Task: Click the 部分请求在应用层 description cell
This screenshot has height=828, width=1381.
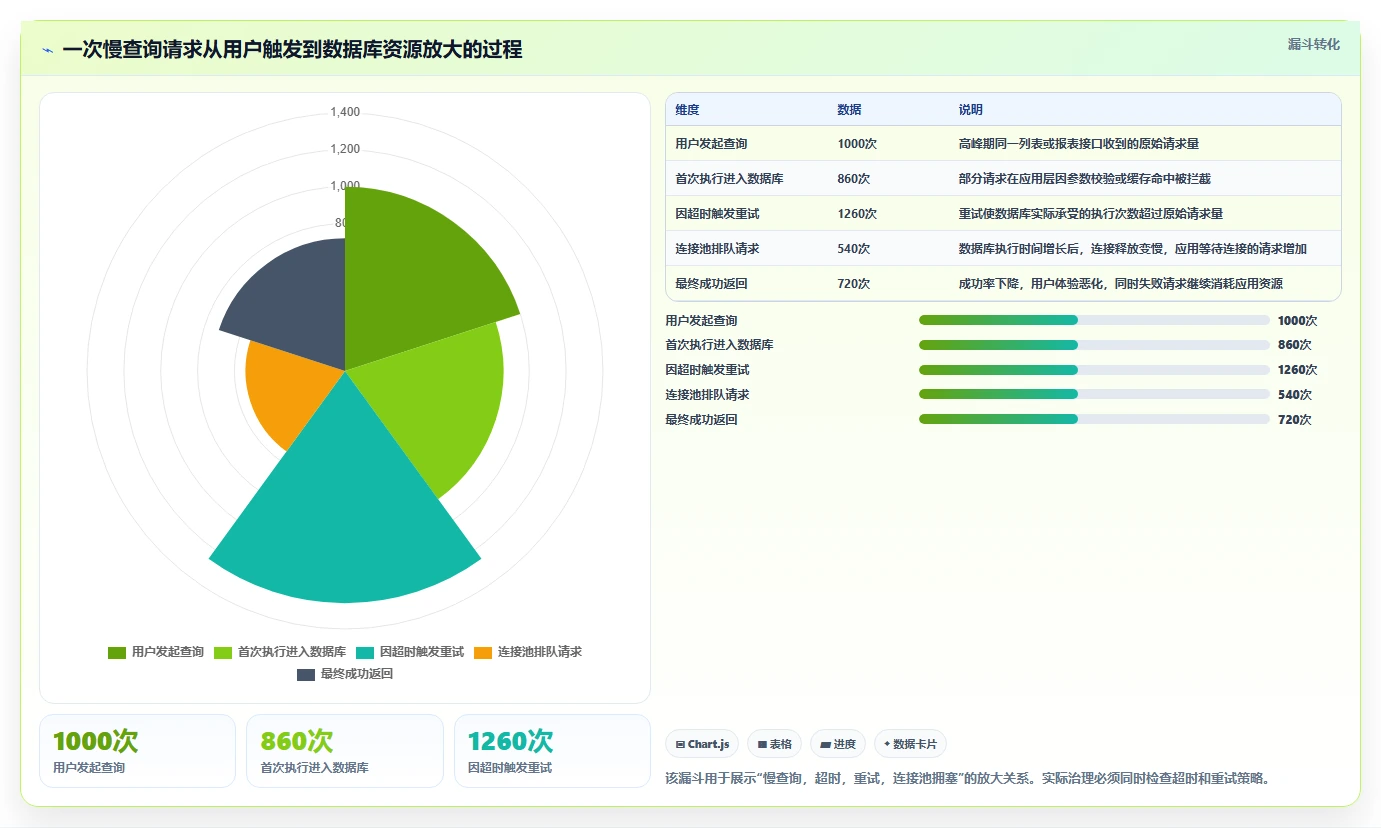Action: click(x=1145, y=179)
